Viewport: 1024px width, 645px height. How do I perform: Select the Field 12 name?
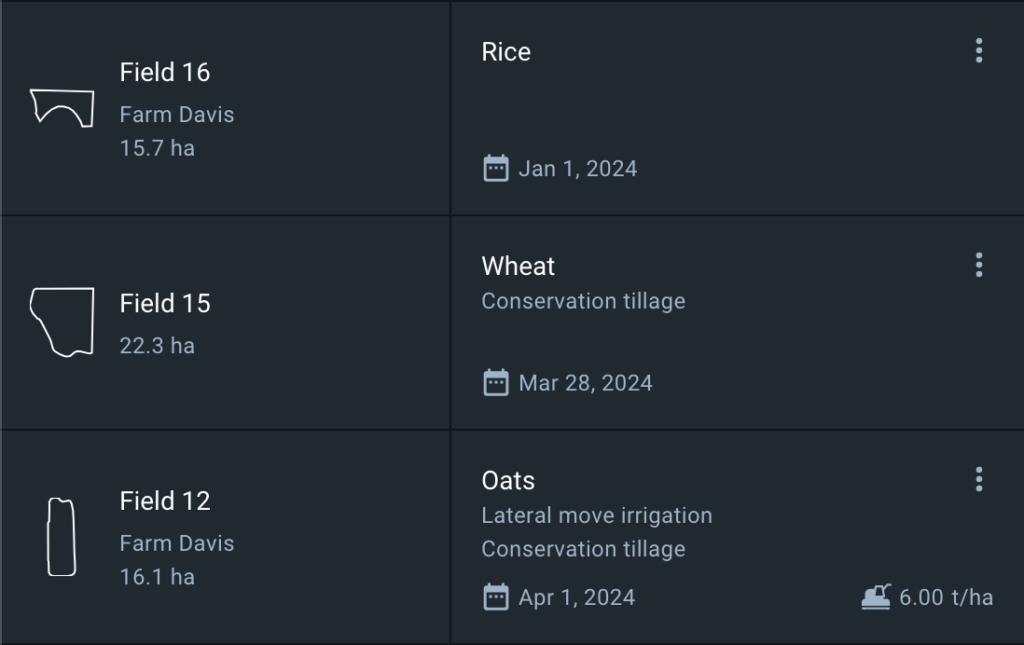point(165,501)
